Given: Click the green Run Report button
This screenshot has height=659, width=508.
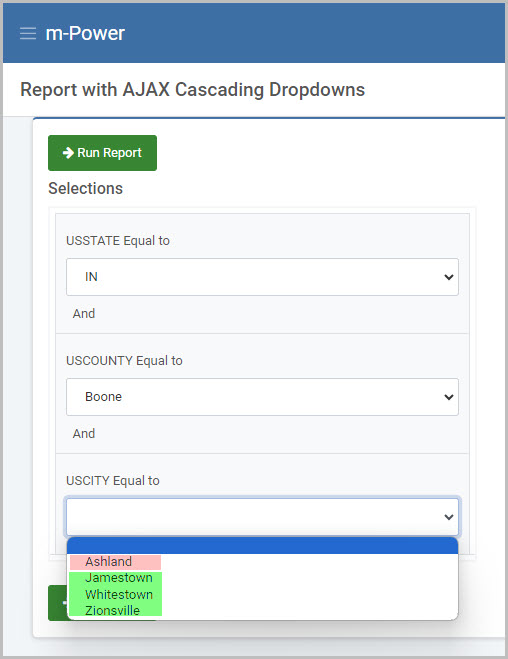Looking at the screenshot, I should pos(102,153).
